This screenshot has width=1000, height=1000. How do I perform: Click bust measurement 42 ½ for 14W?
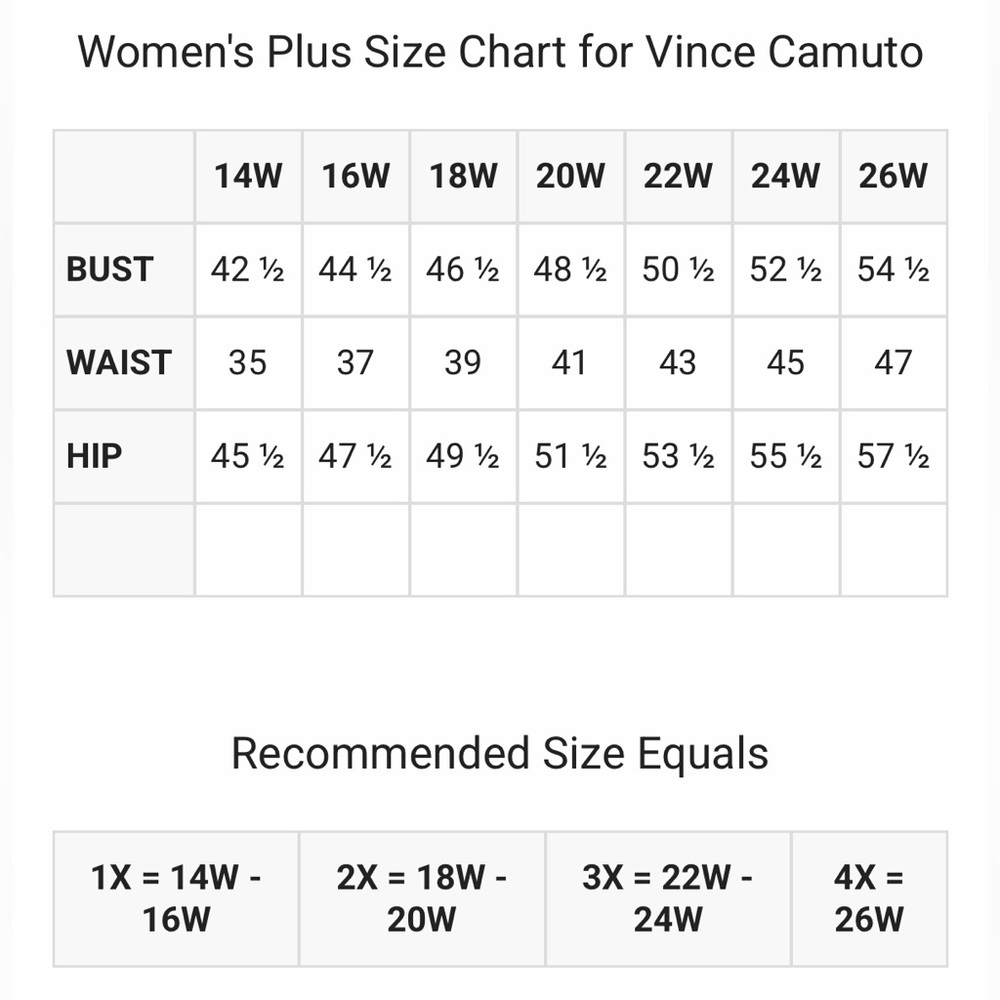coord(247,270)
